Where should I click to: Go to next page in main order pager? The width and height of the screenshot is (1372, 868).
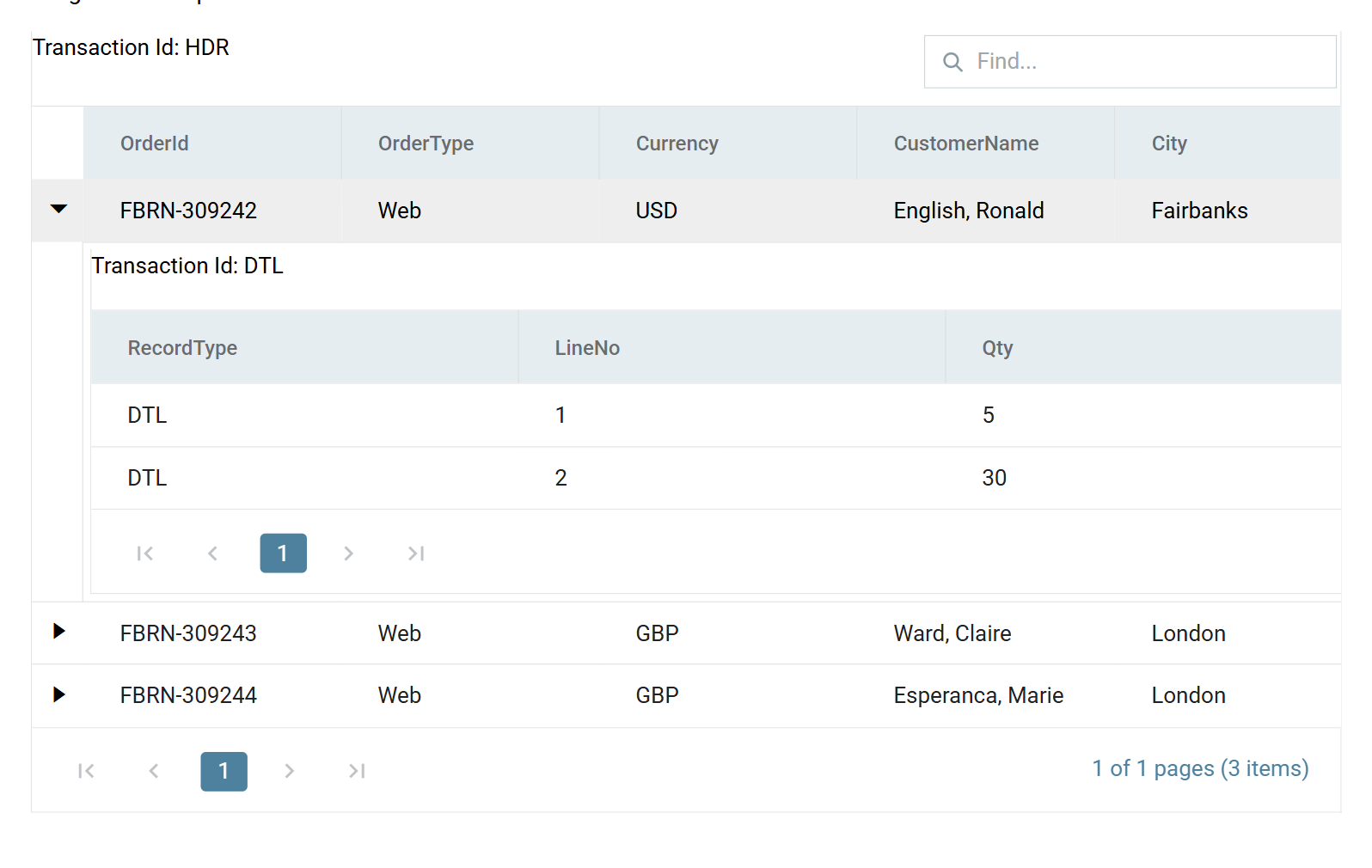coord(290,771)
